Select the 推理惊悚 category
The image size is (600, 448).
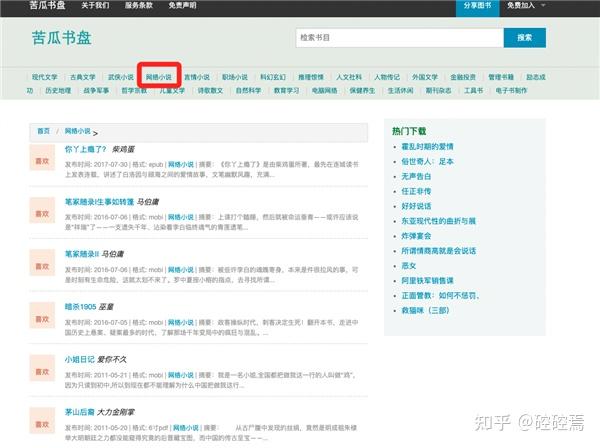(311, 77)
